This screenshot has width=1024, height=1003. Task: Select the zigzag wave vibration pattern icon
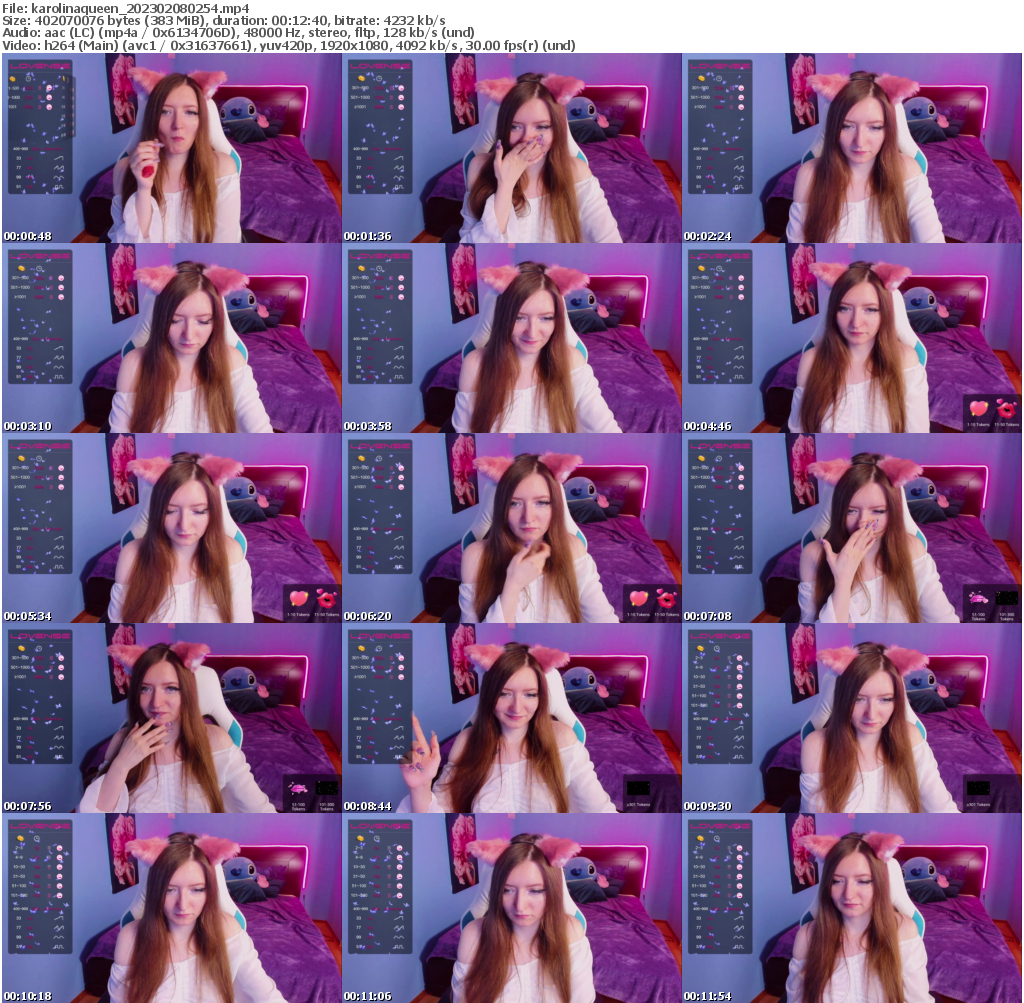59,168
